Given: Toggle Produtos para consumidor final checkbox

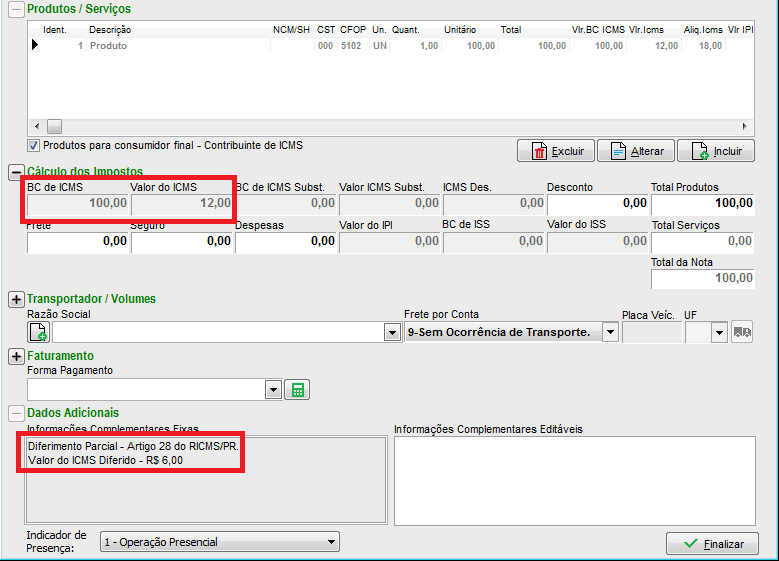Looking at the screenshot, I should point(33,146).
